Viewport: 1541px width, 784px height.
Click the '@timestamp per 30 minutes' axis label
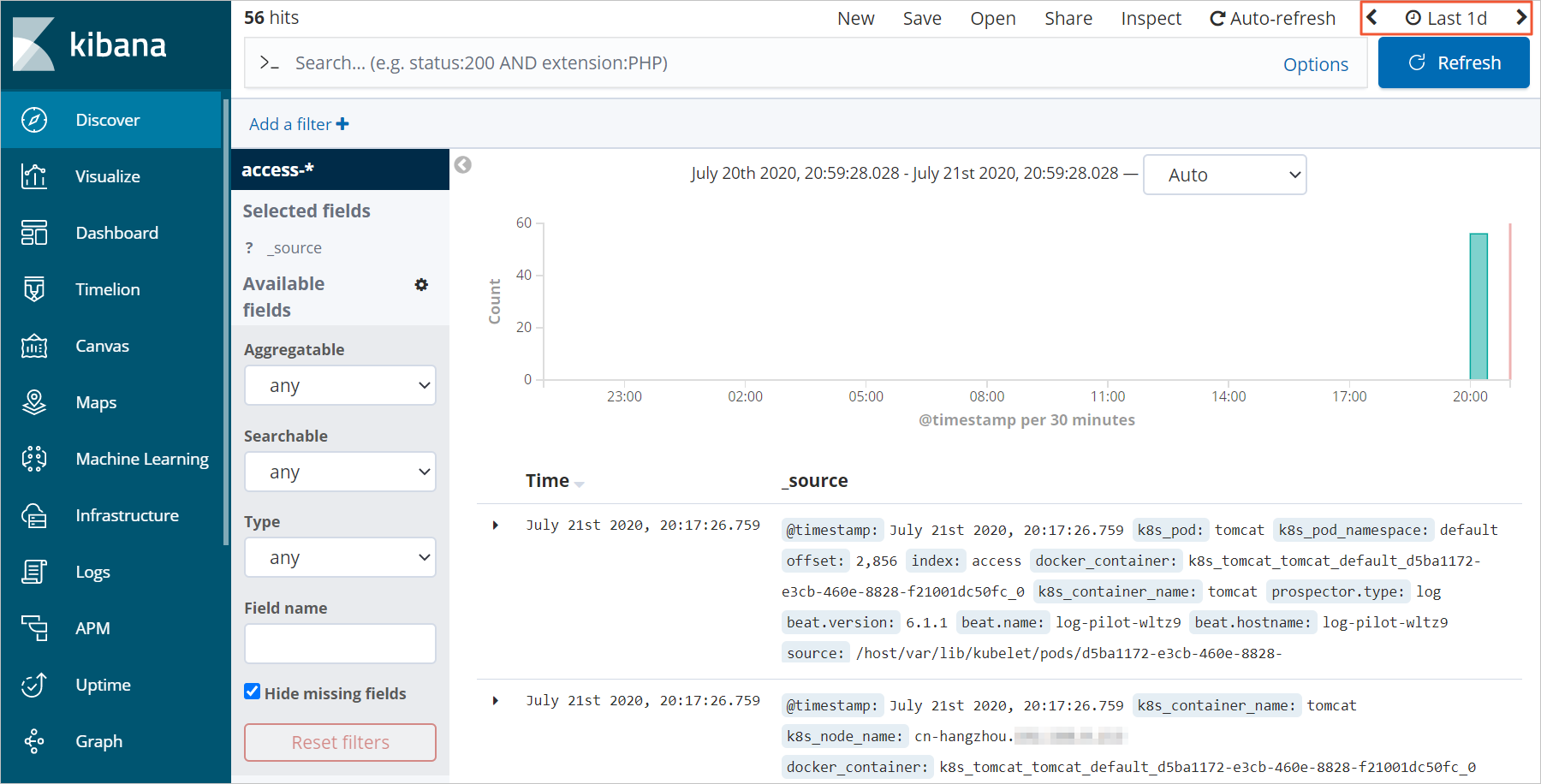point(1026,420)
